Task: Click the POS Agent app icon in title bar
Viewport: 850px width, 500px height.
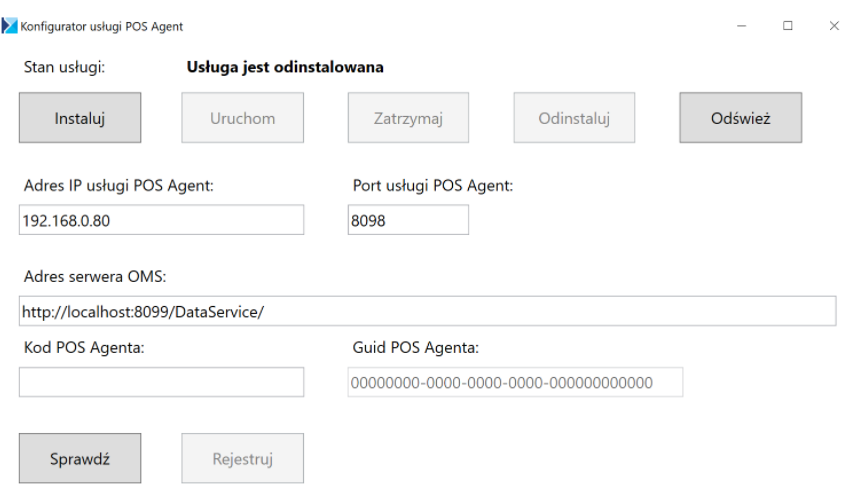Action: pyautogui.click(x=9, y=26)
